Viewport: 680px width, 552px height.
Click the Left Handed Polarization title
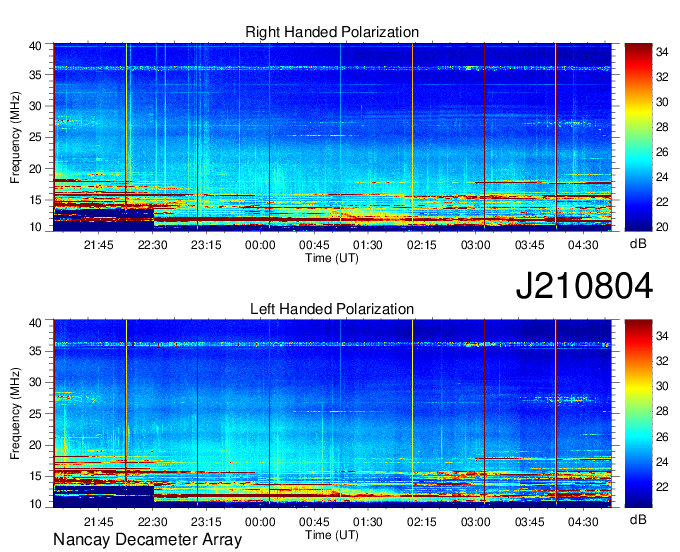pyautogui.click(x=332, y=309)
